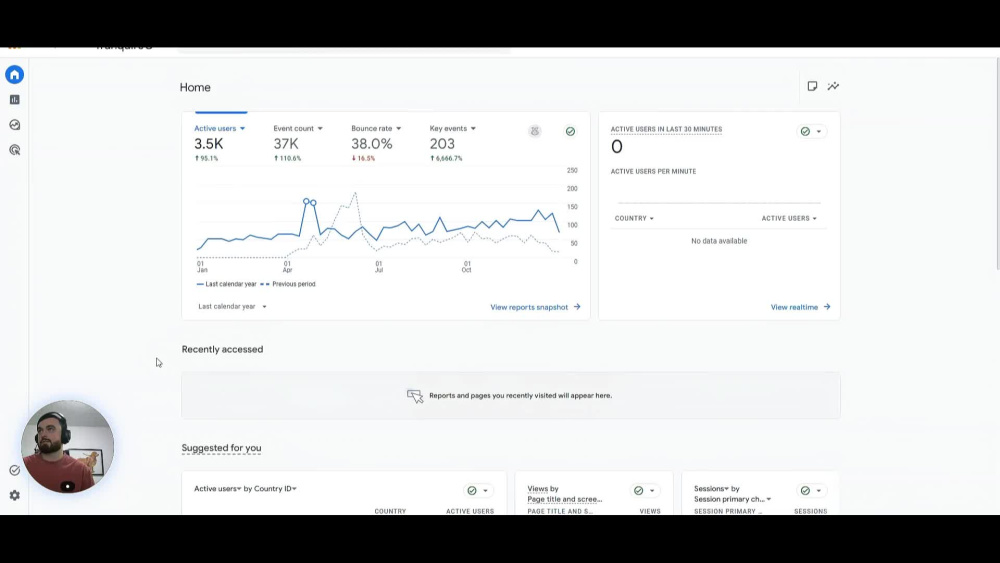Click the green data quality check on overview card

click(x=570, y=131)
